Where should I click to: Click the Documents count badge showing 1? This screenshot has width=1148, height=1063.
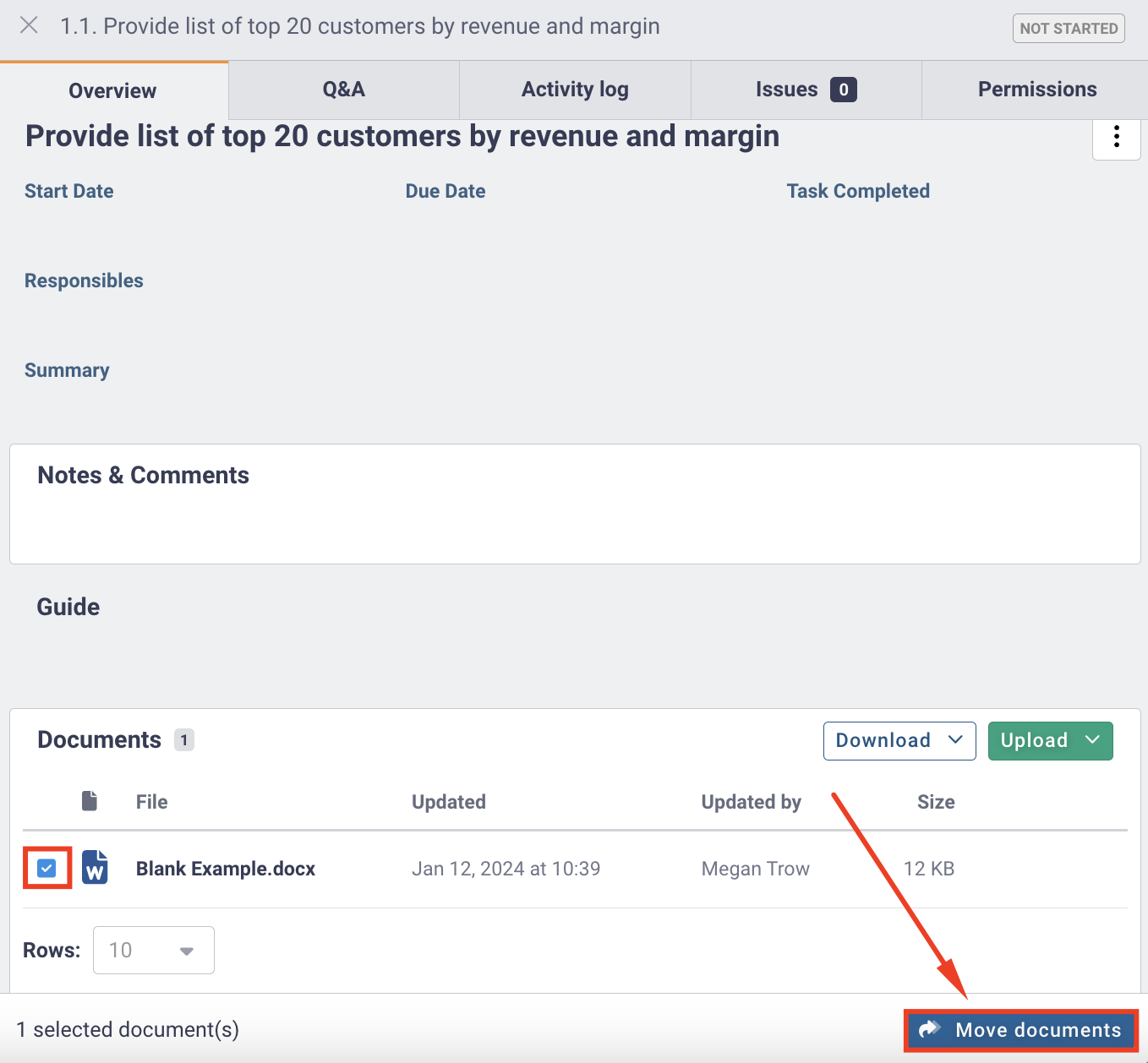coord(184,740)
